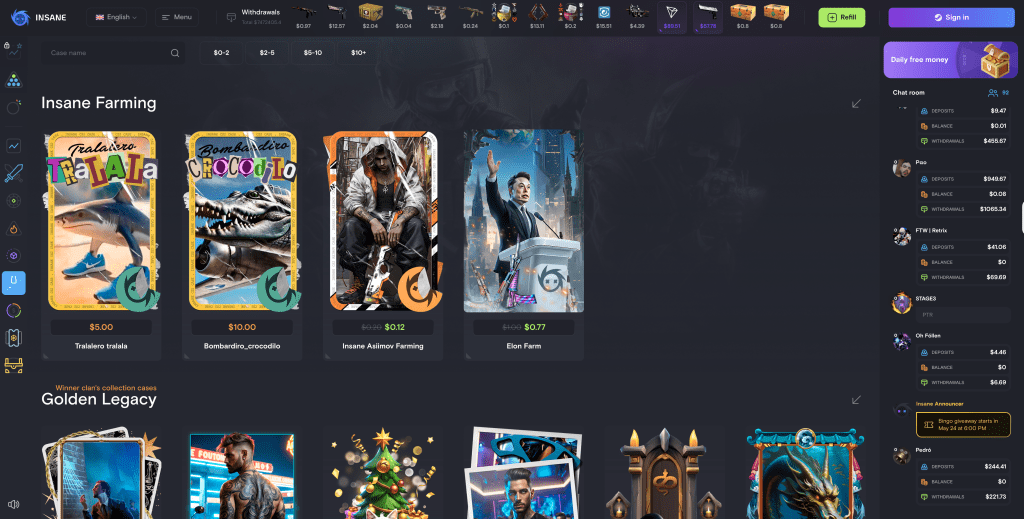Click the $13.11 knife drop in feed
The image size is (1024, 519).
click(x=537, y=17)
